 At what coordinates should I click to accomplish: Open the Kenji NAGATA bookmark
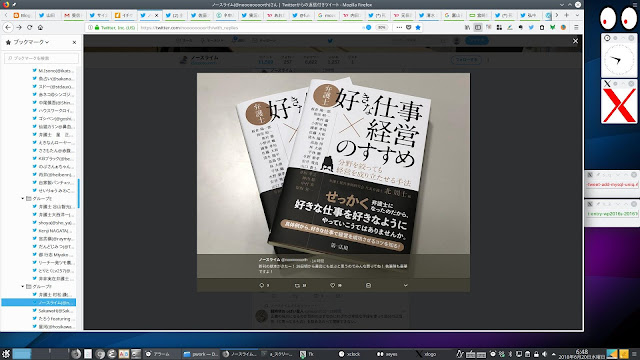[x=53, y=231]
